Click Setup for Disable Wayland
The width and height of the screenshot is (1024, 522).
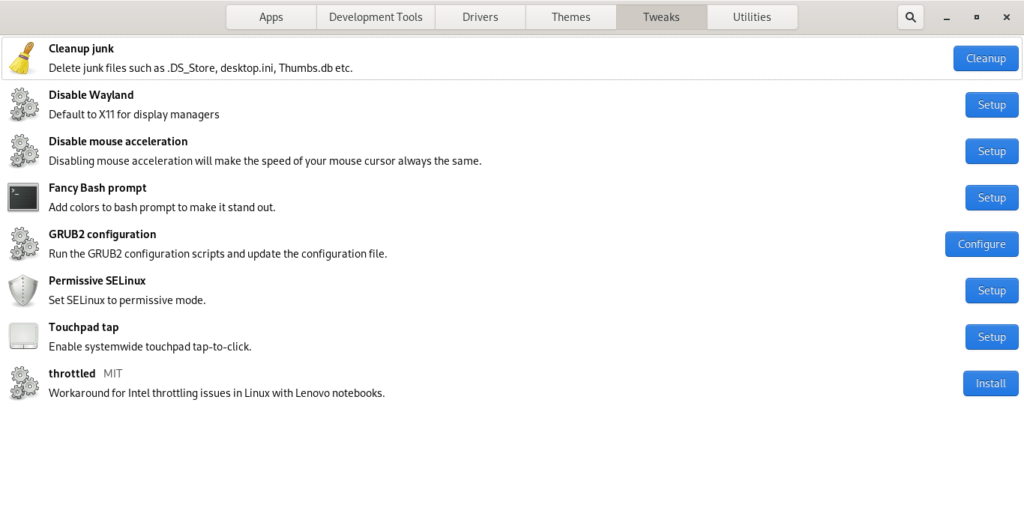(991, 105)
